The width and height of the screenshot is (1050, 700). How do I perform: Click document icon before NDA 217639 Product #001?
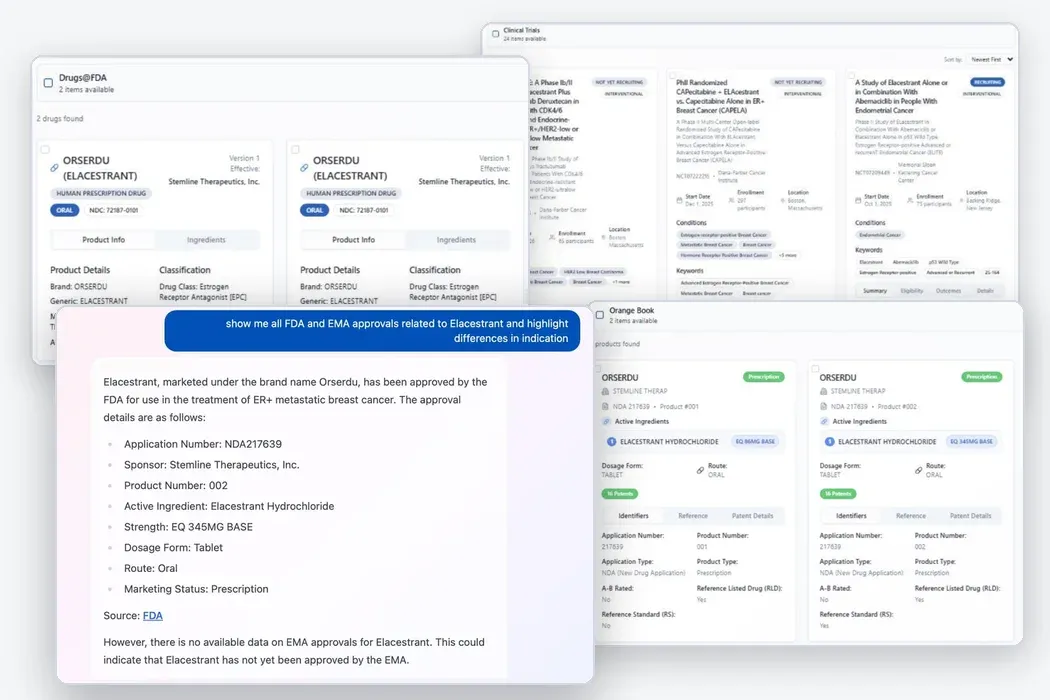(x=605, y=407)
